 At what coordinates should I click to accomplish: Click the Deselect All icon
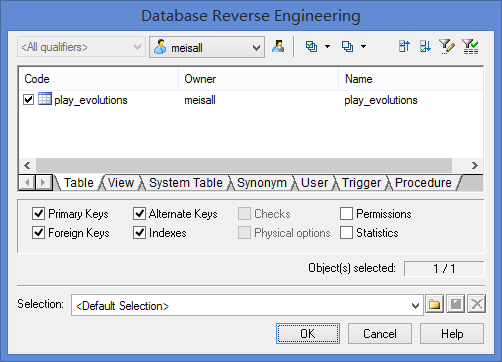pyautogui.click(x=347, y=47)
